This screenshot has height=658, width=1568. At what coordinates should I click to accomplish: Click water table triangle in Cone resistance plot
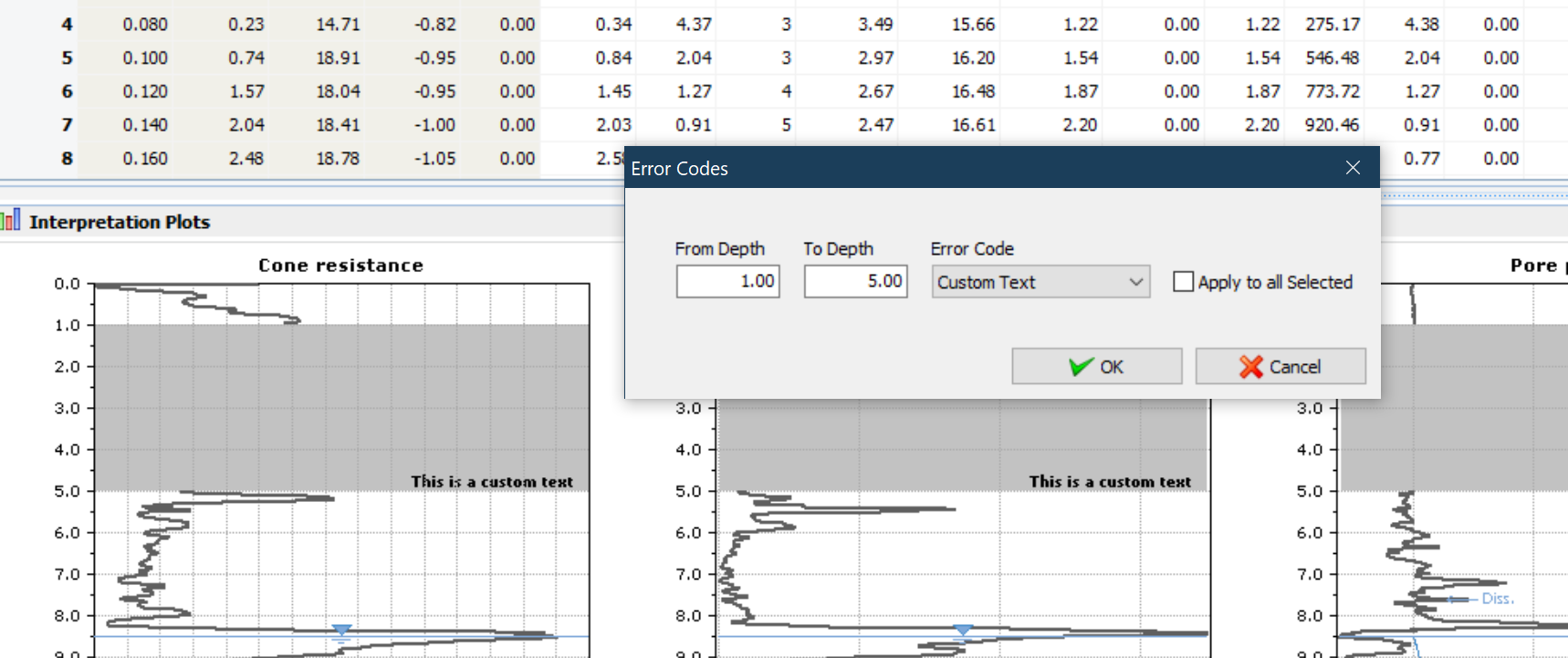point(341,631)
